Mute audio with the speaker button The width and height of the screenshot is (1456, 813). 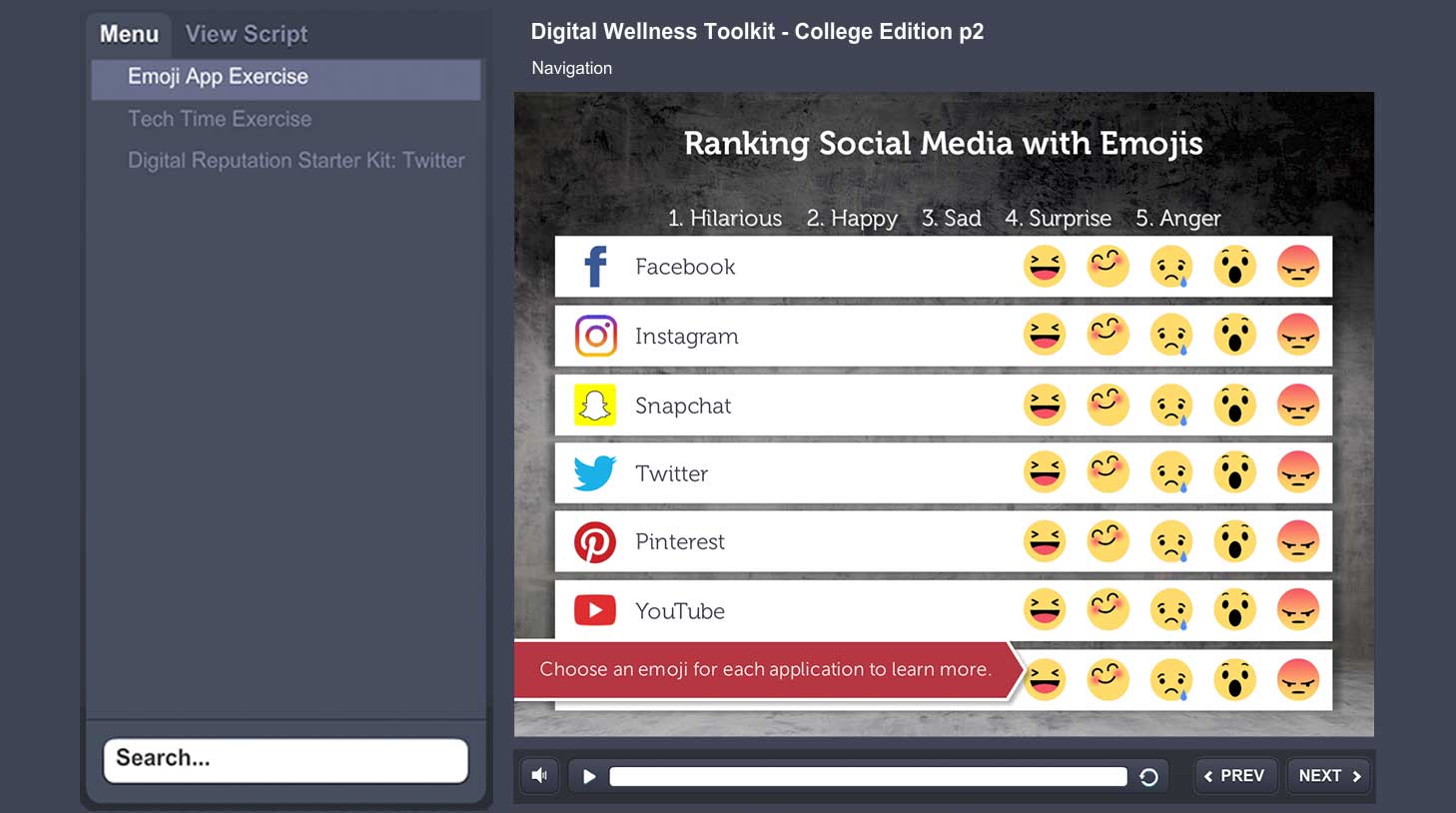tap(540, 776)
